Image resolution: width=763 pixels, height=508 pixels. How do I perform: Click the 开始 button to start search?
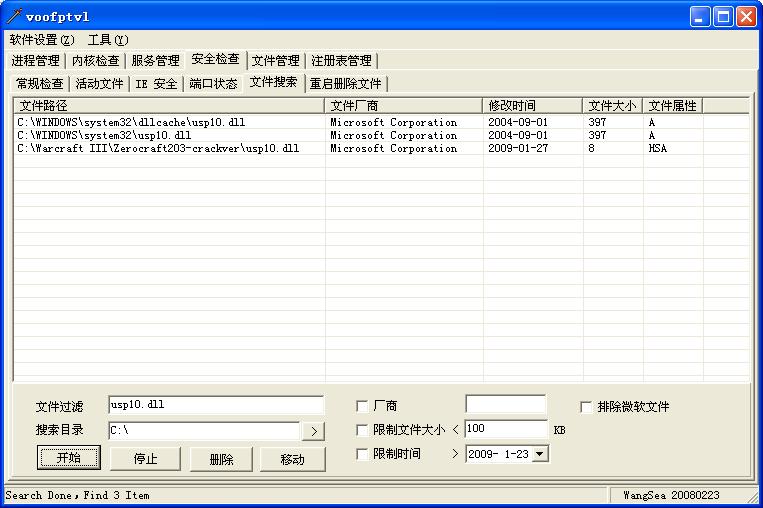point(69,457)
